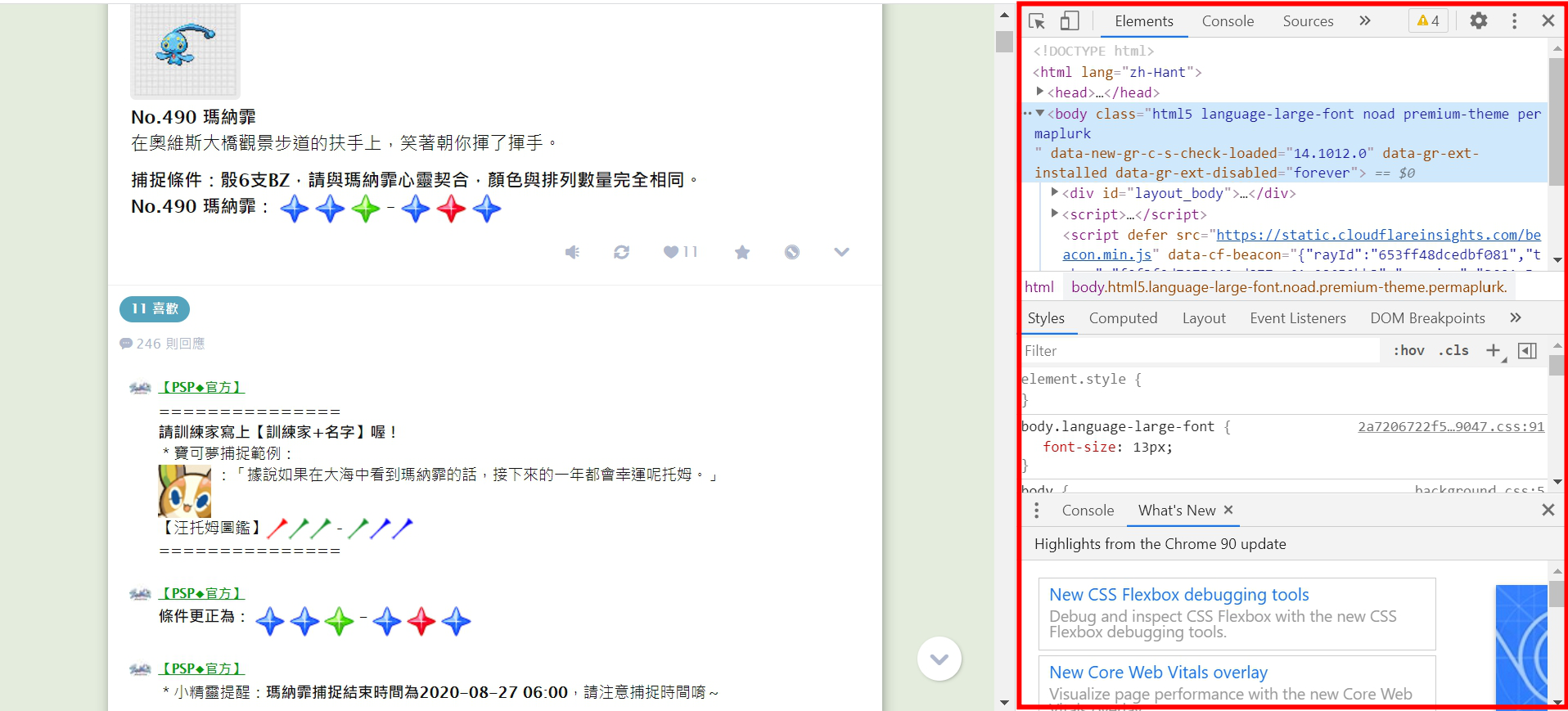
Task: Open the Event Listeners tab
Action: 1297,318
